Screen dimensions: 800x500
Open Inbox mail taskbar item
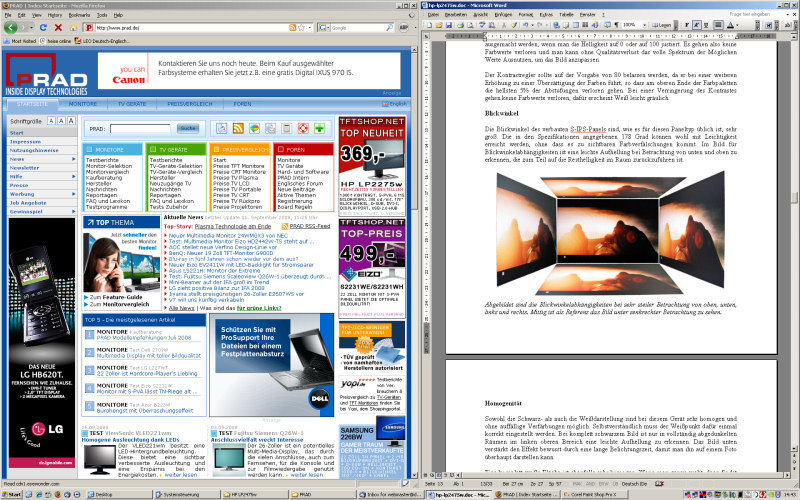(x=390, y=494)
